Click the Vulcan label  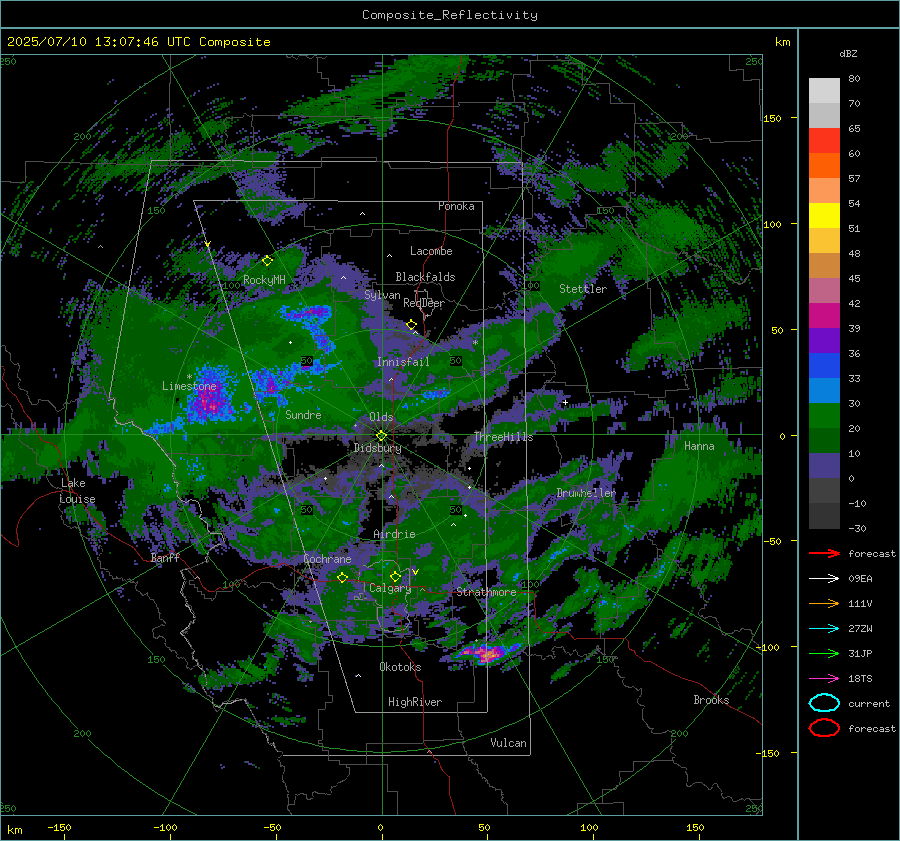coord(508,743)
